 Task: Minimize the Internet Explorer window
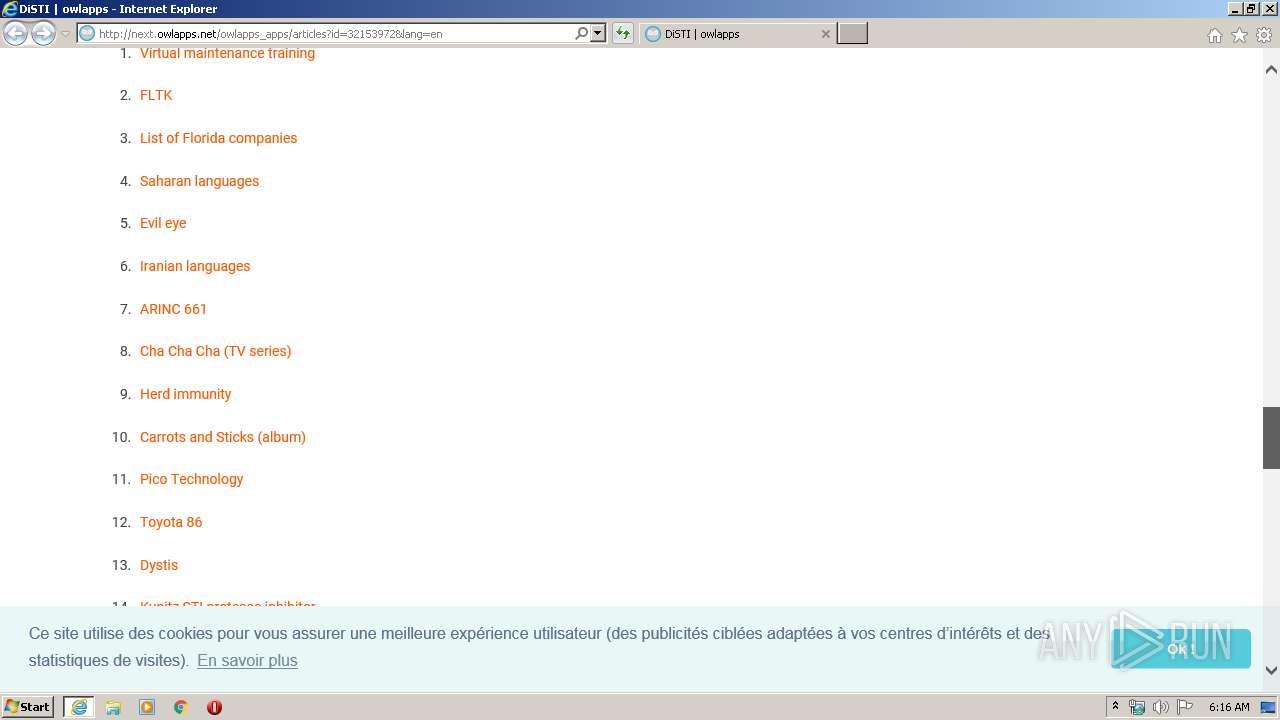[x=1234, y=9]
